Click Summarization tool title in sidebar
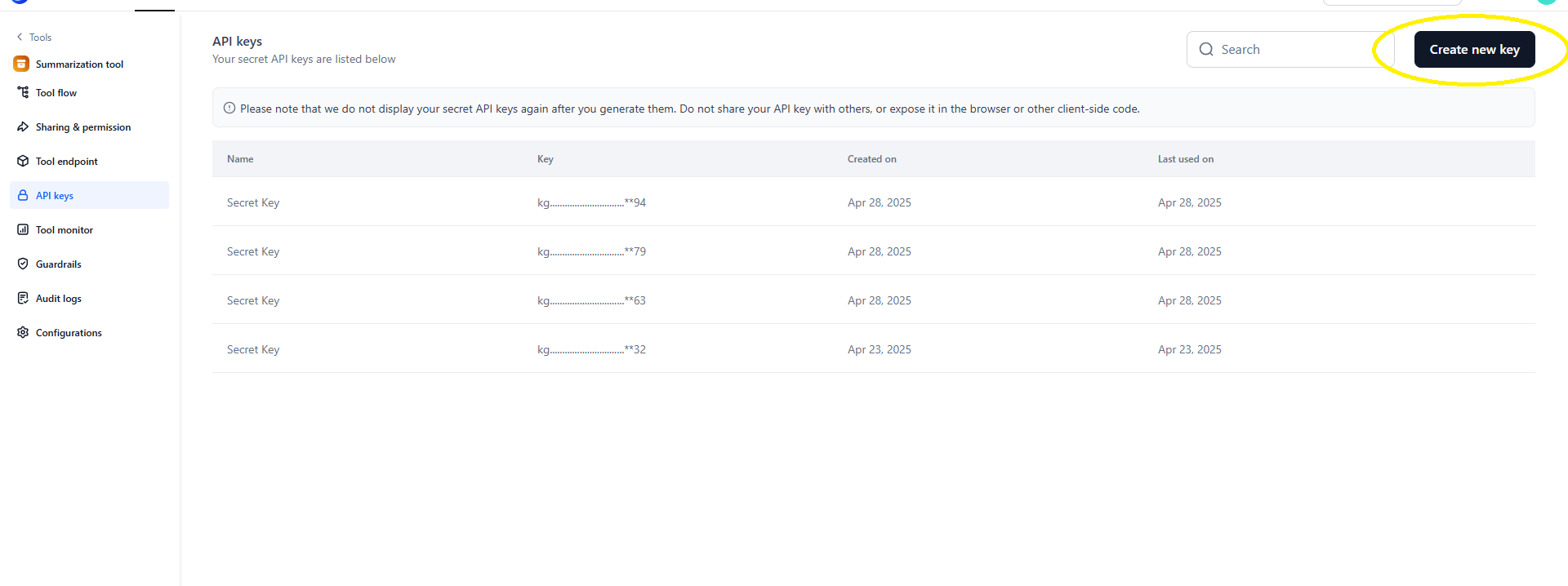This screenshot has width=1568, height=586. tap(79, 64)
